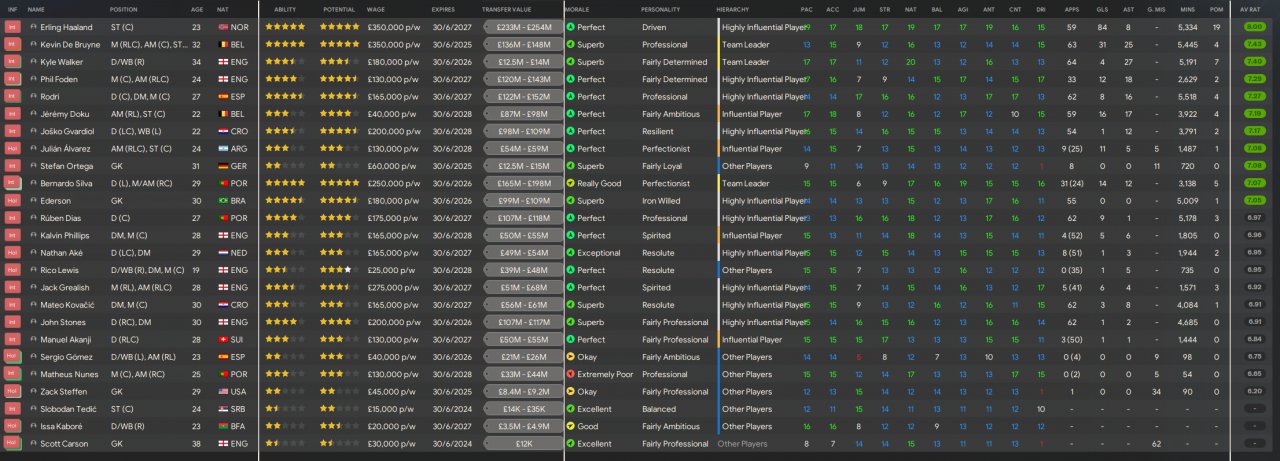This screenshot has width=1280, height=461.
Task: Click the Croatia flag in Joško Gvardiol's row
Action: pos(223,131)
